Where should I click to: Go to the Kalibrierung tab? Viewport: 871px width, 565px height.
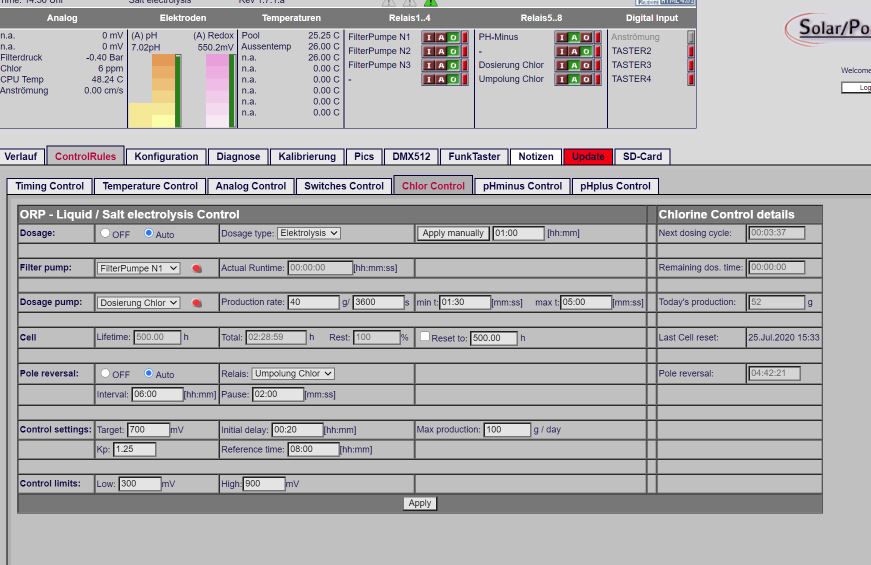(307, 157)
